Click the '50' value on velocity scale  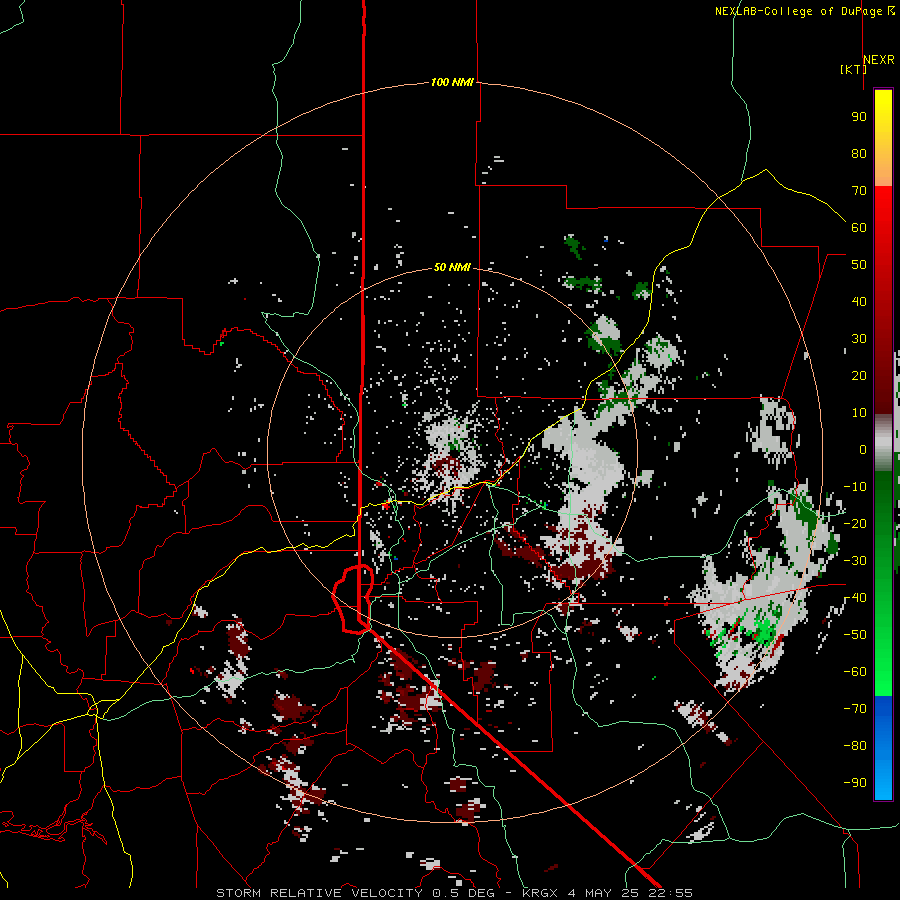(859, 265)
